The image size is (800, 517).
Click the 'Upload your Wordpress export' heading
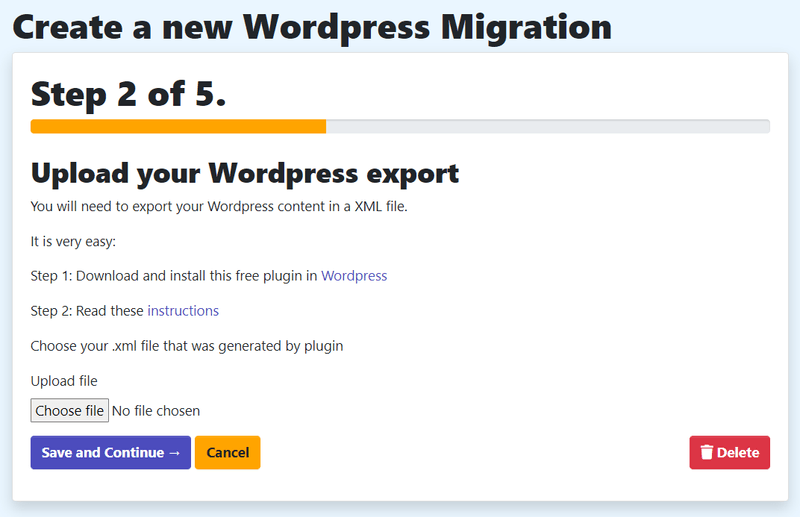tap(245, 174)
